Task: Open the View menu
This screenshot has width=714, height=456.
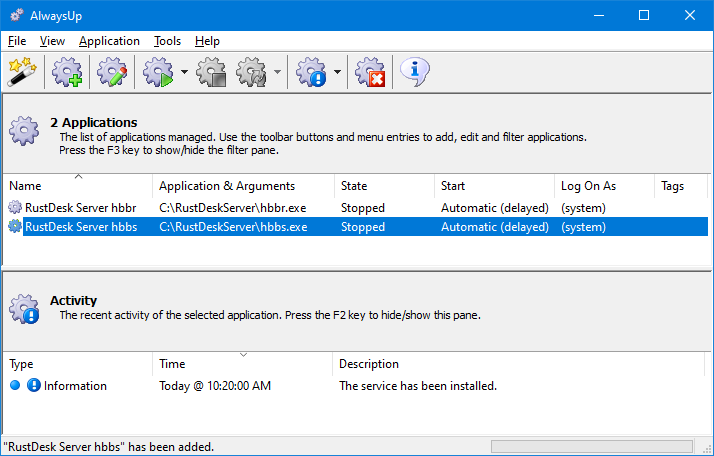Action: 52,41
